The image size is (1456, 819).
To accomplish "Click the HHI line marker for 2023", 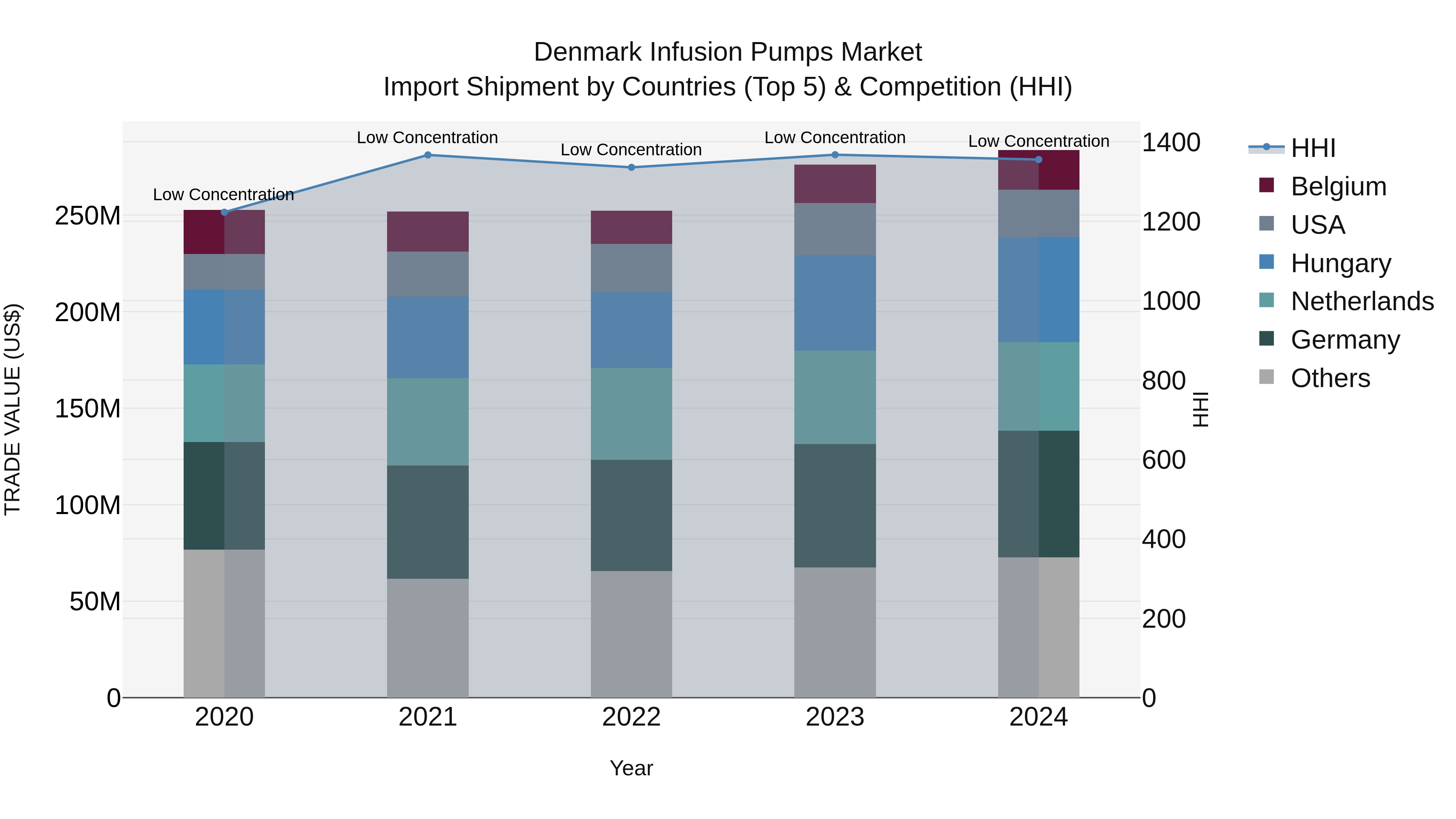I will point(836,155).
